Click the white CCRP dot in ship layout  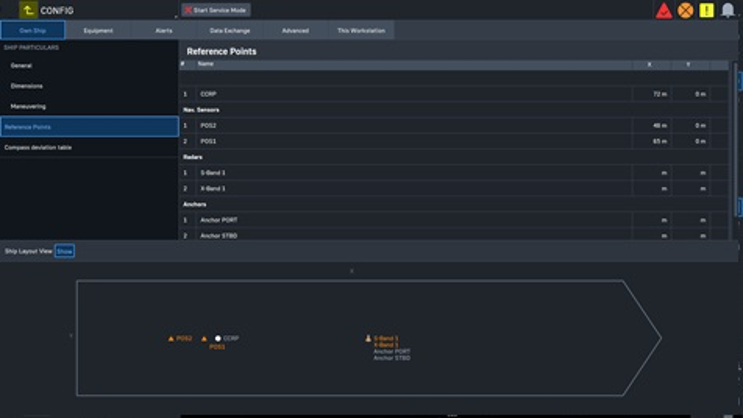click(218, 338)
